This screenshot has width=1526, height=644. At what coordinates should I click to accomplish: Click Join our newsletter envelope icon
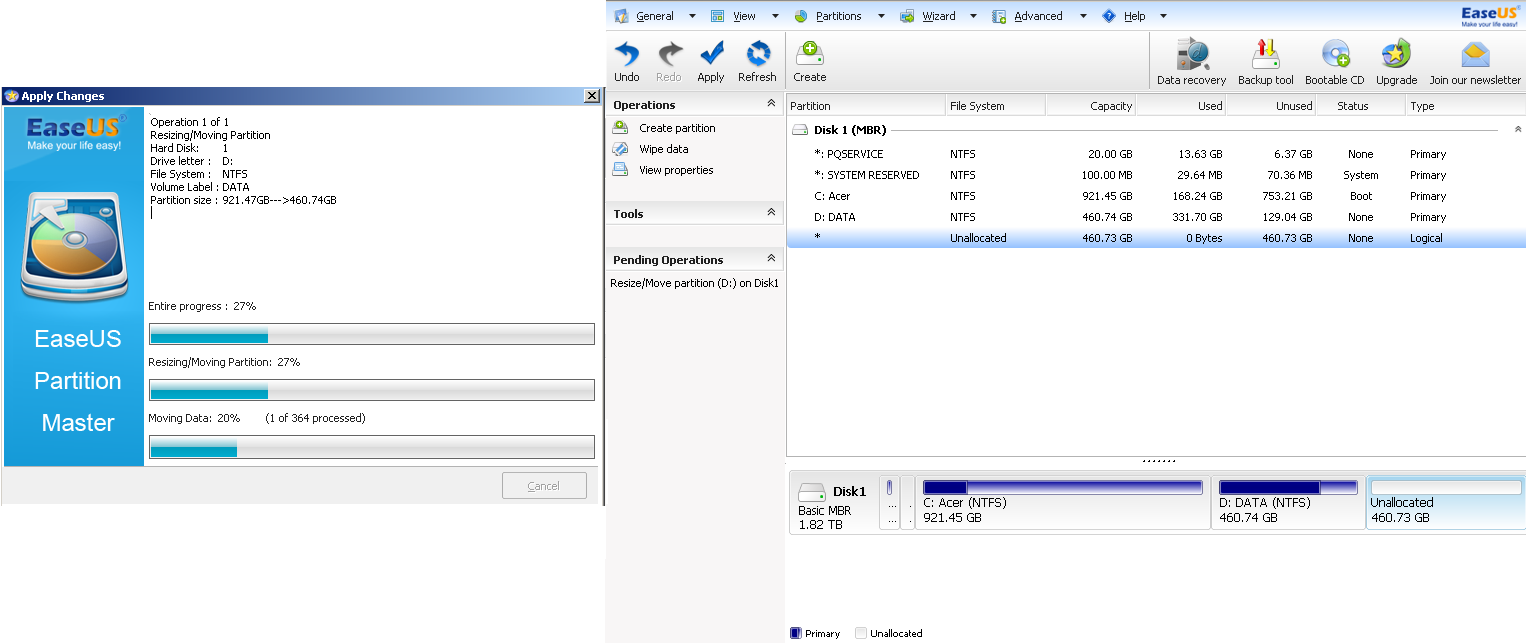coord(1475,54)
